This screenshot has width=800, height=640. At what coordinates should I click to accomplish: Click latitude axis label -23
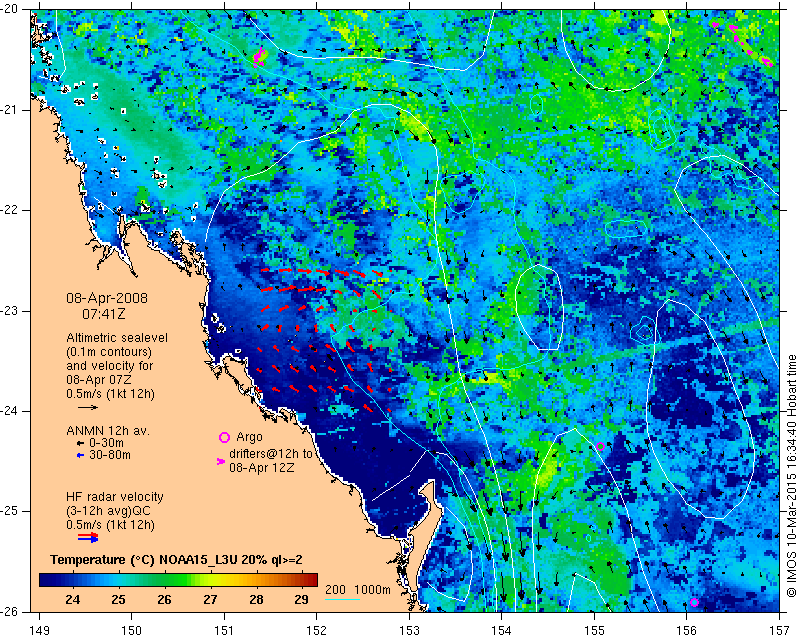click(x=10, y=310)
